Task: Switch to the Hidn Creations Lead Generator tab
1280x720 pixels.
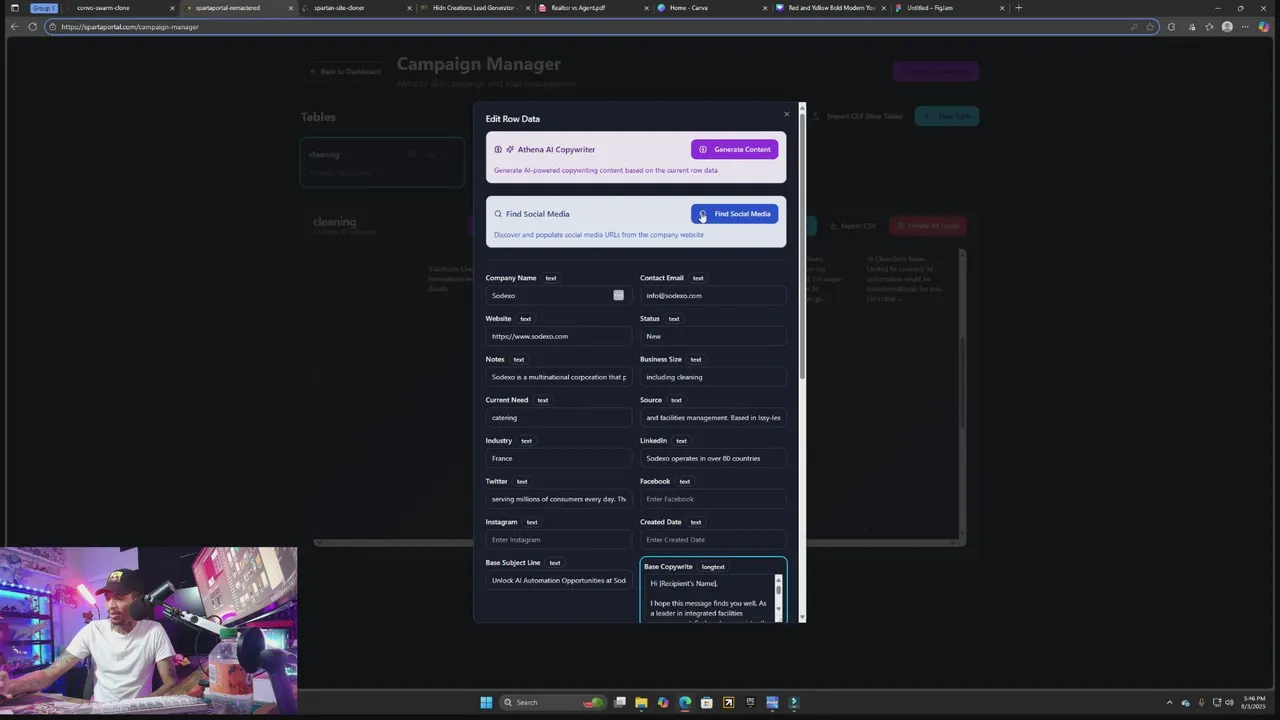Action: tap(474, 8)
